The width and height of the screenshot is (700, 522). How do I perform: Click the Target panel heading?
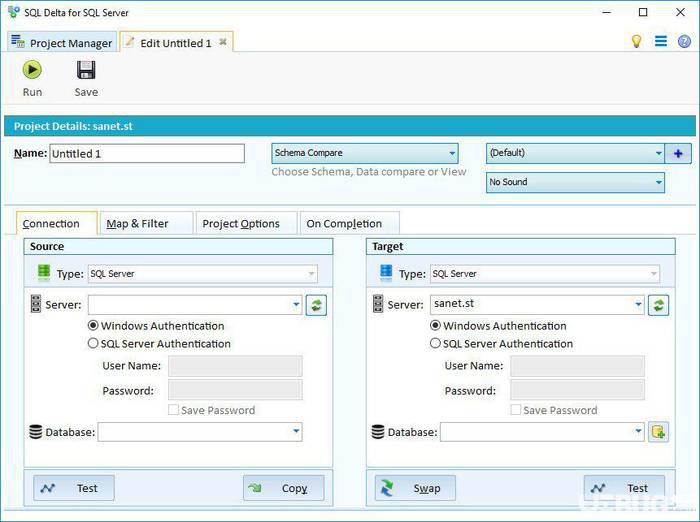(x=521, y=246)
